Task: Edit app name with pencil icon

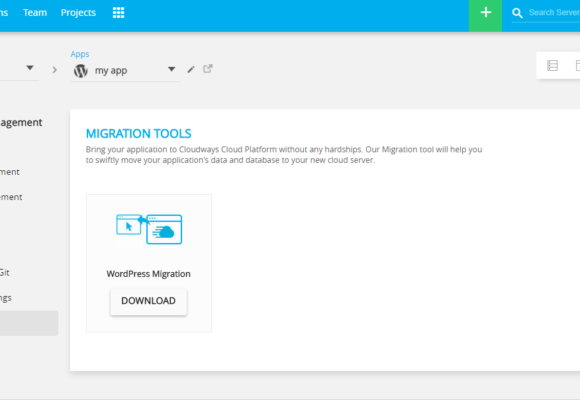Action: 191,69
